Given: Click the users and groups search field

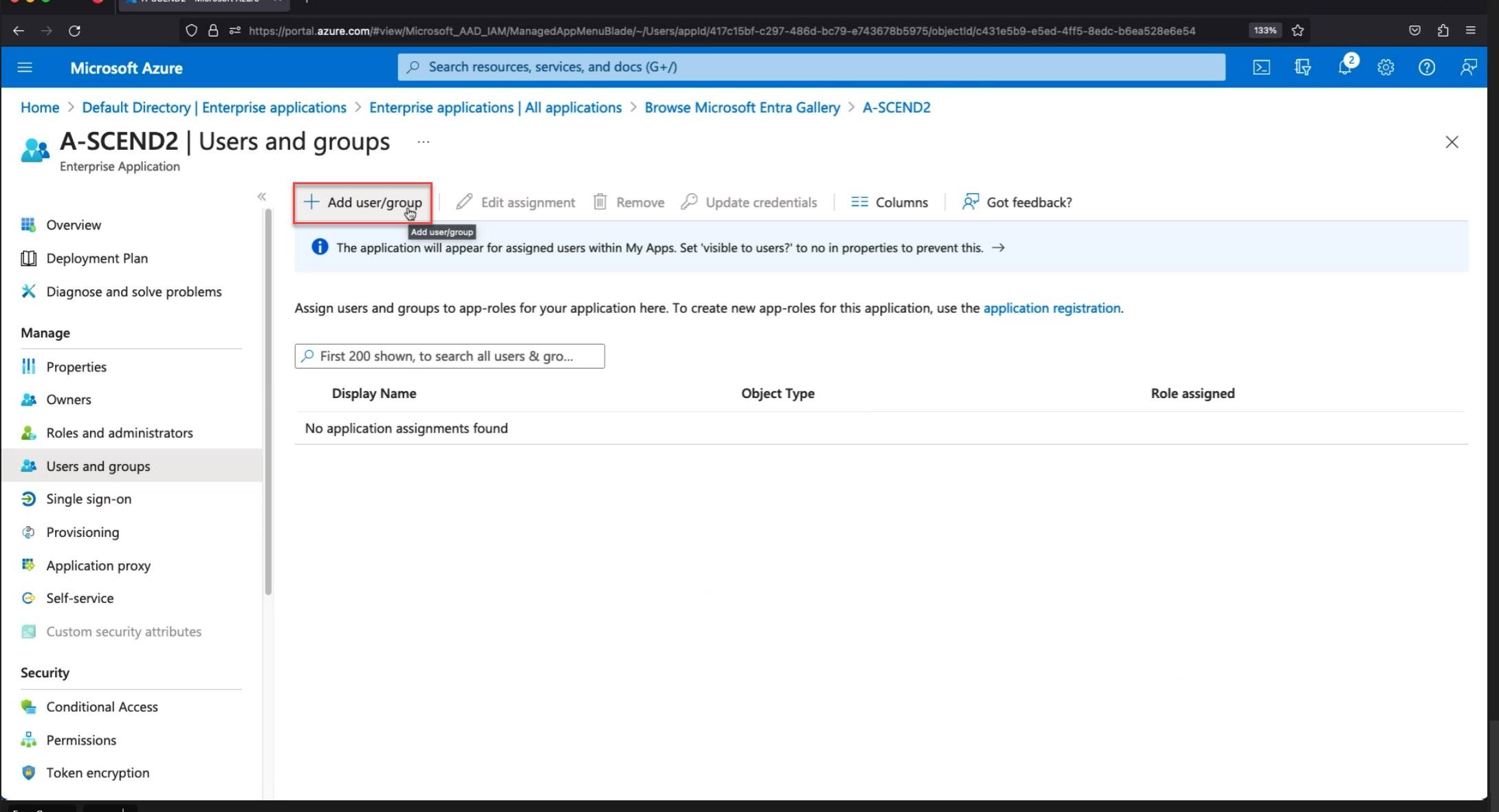Looking at the screenshot, I should pos(449,355).
